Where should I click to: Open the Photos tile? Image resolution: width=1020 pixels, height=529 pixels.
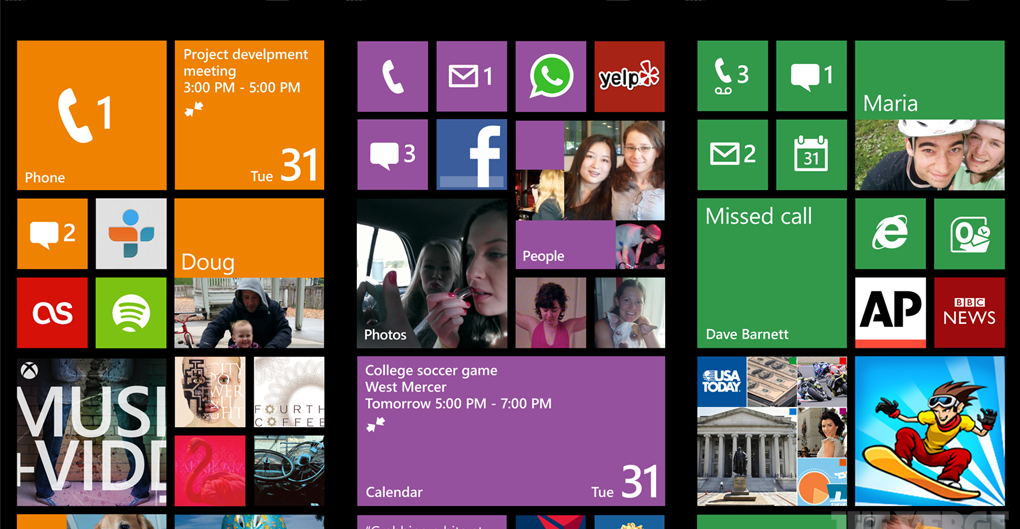(x=432, y=273)
